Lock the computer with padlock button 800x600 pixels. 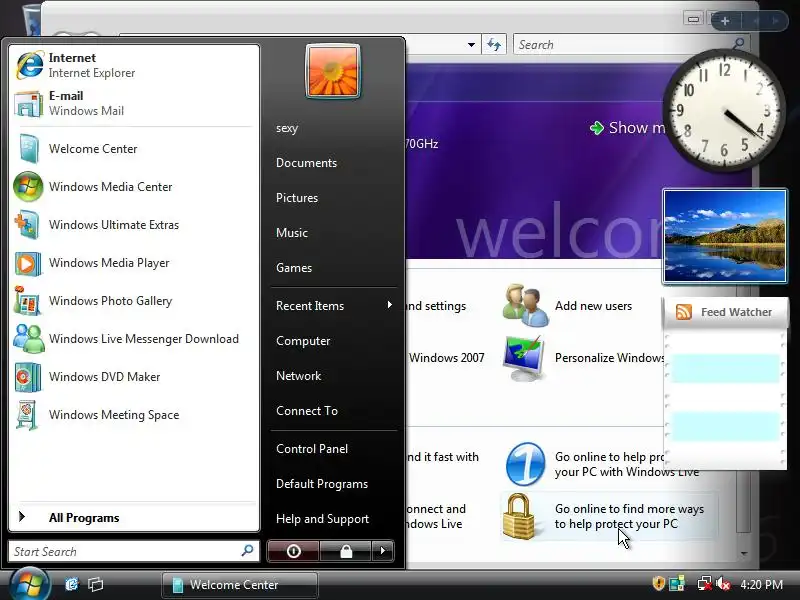click(346, 551)
